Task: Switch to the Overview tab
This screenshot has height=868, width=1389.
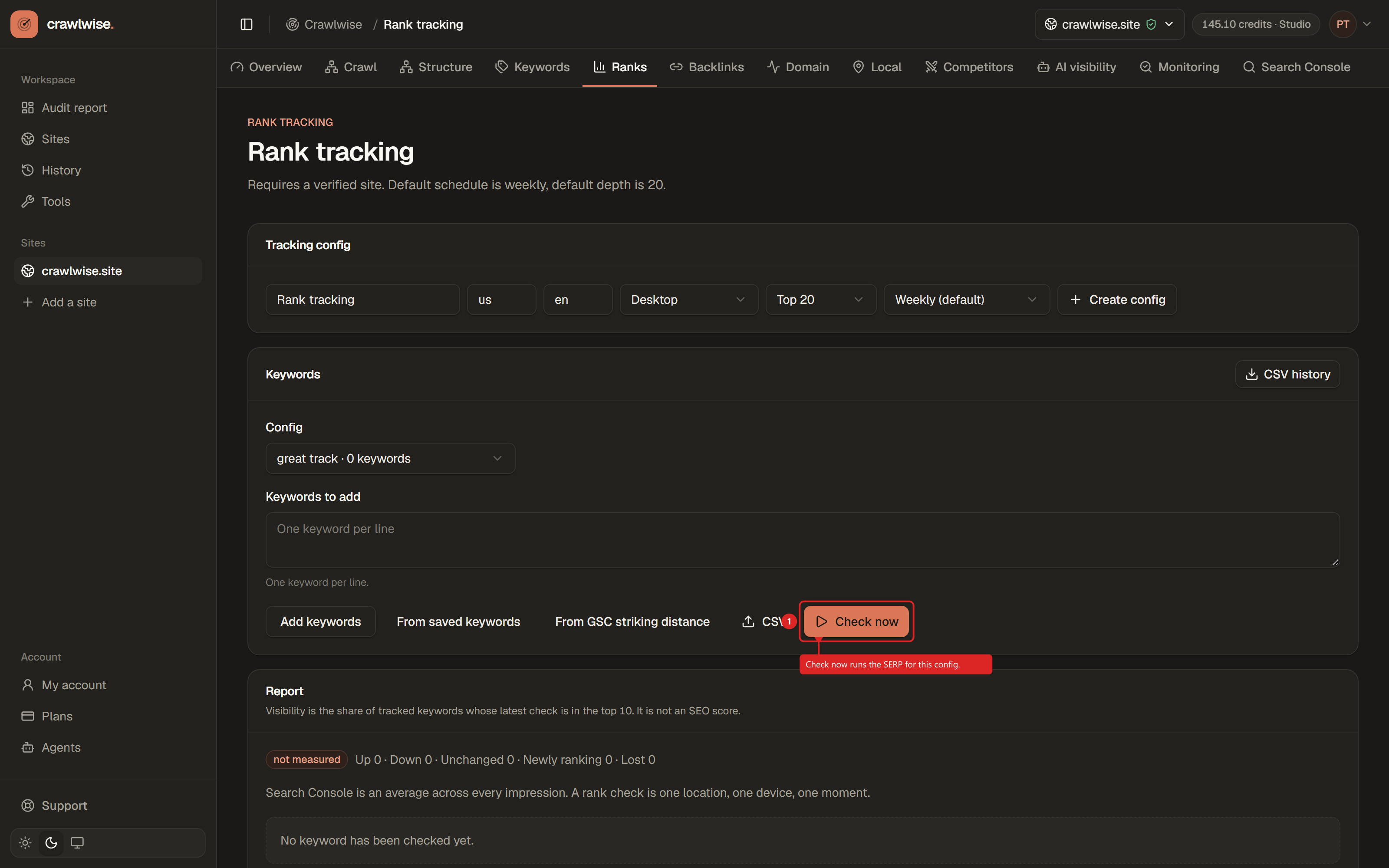Action: (x=266, y=67)
